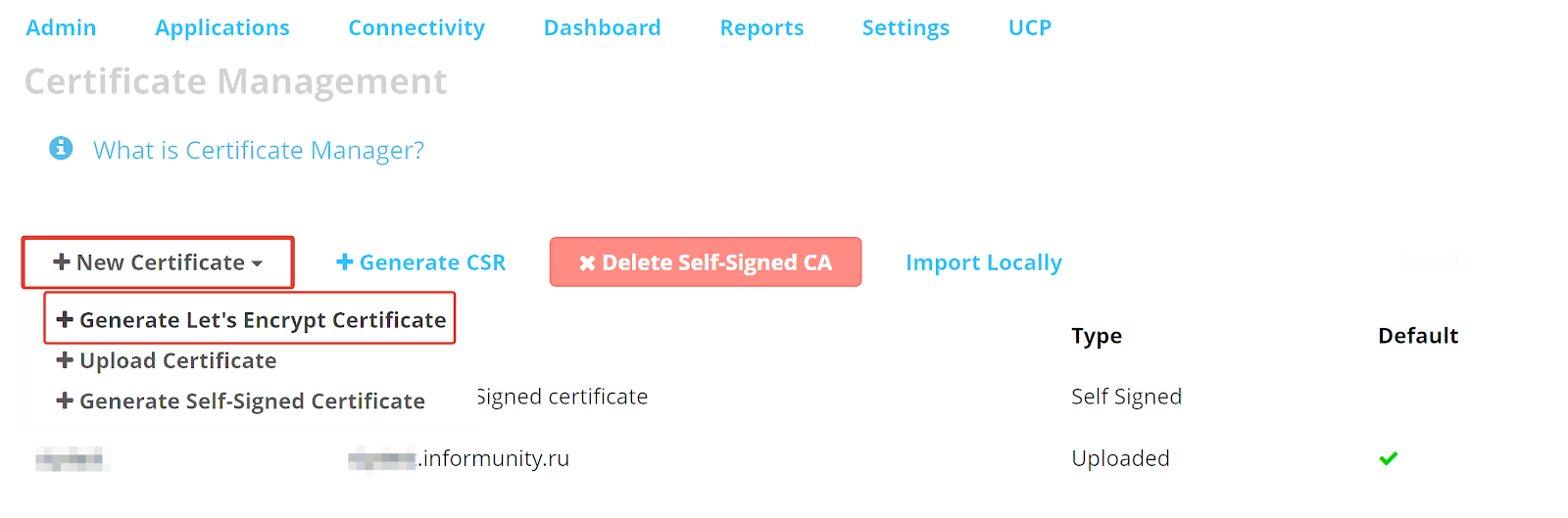Click the plus icon beside Generate CSR
1568x518 pixels.
pyautogui.click(x=344, y=261)
